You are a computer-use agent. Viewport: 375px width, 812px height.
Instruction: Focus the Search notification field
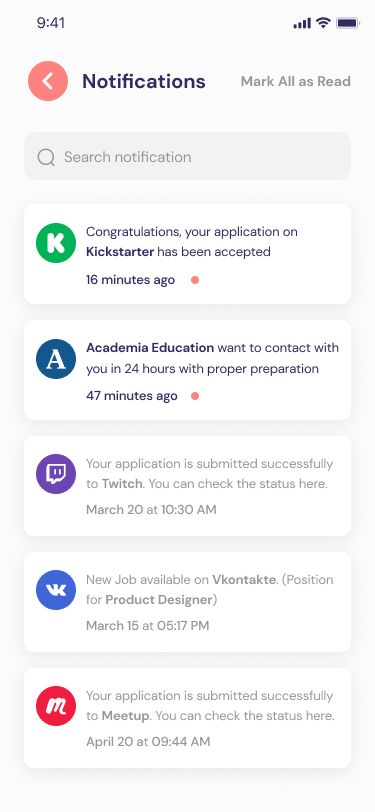click(x=188, y=156)
